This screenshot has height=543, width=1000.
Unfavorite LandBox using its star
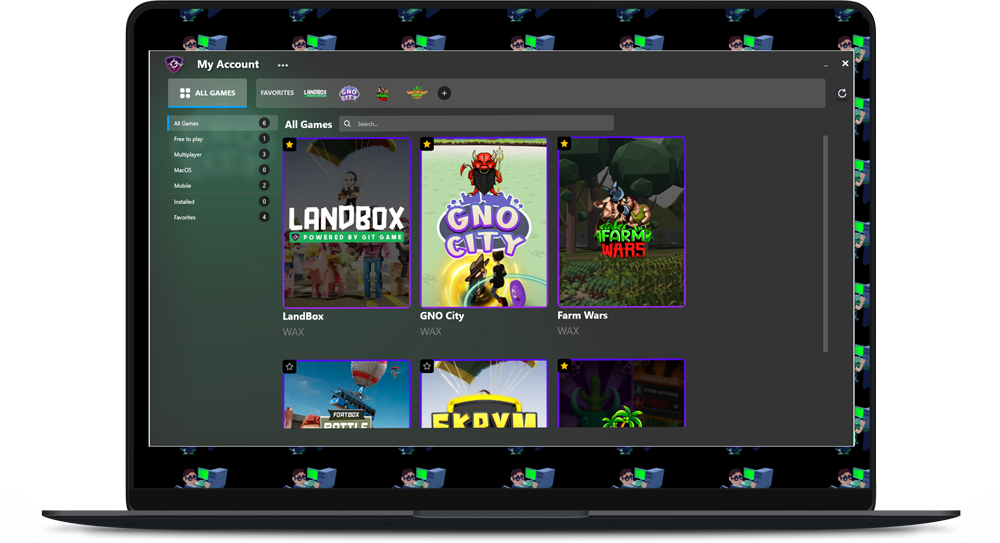[x=290, y=145]
